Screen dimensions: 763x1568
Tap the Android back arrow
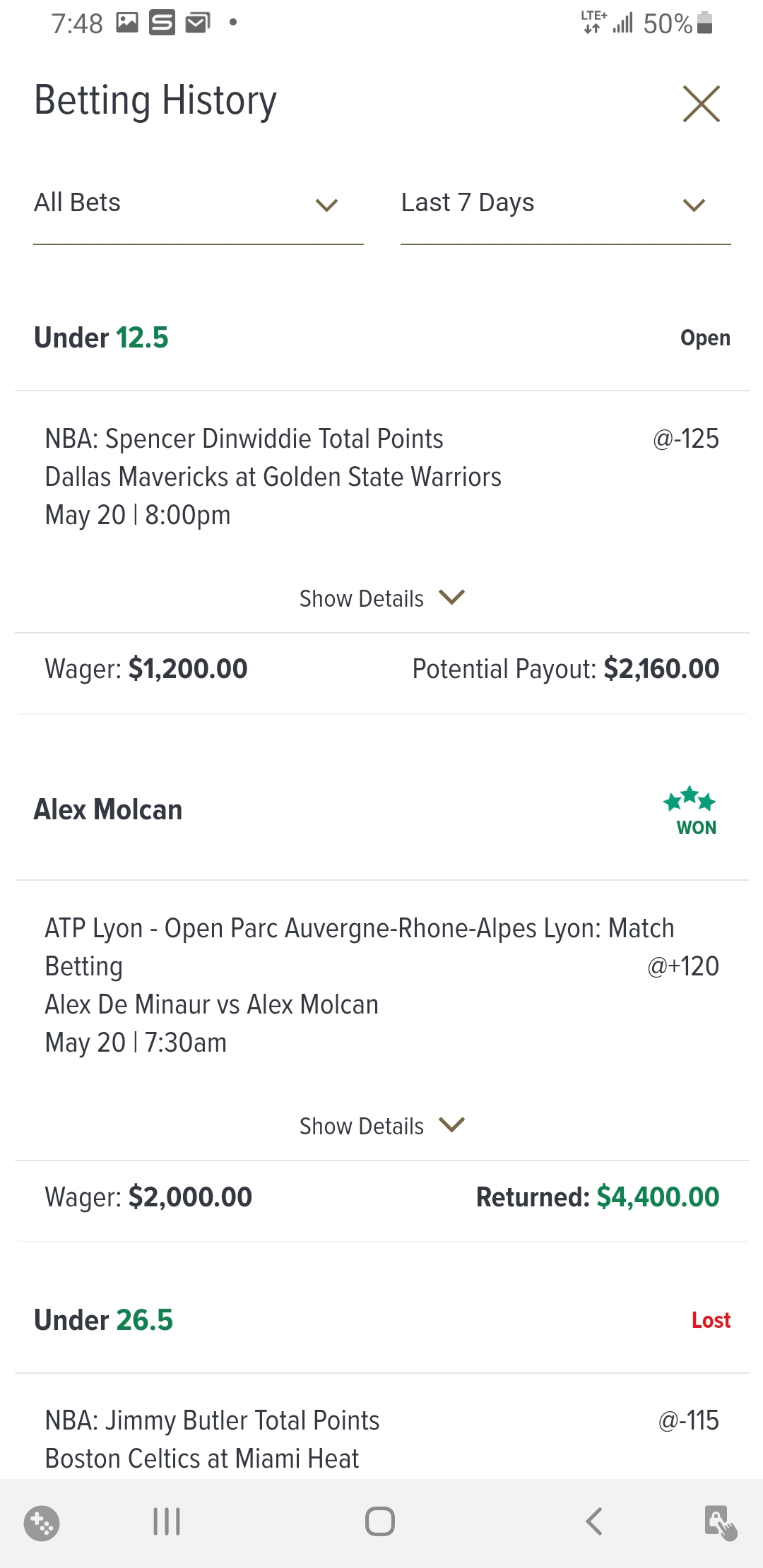pyautogui.click(x=594, y=1521)
